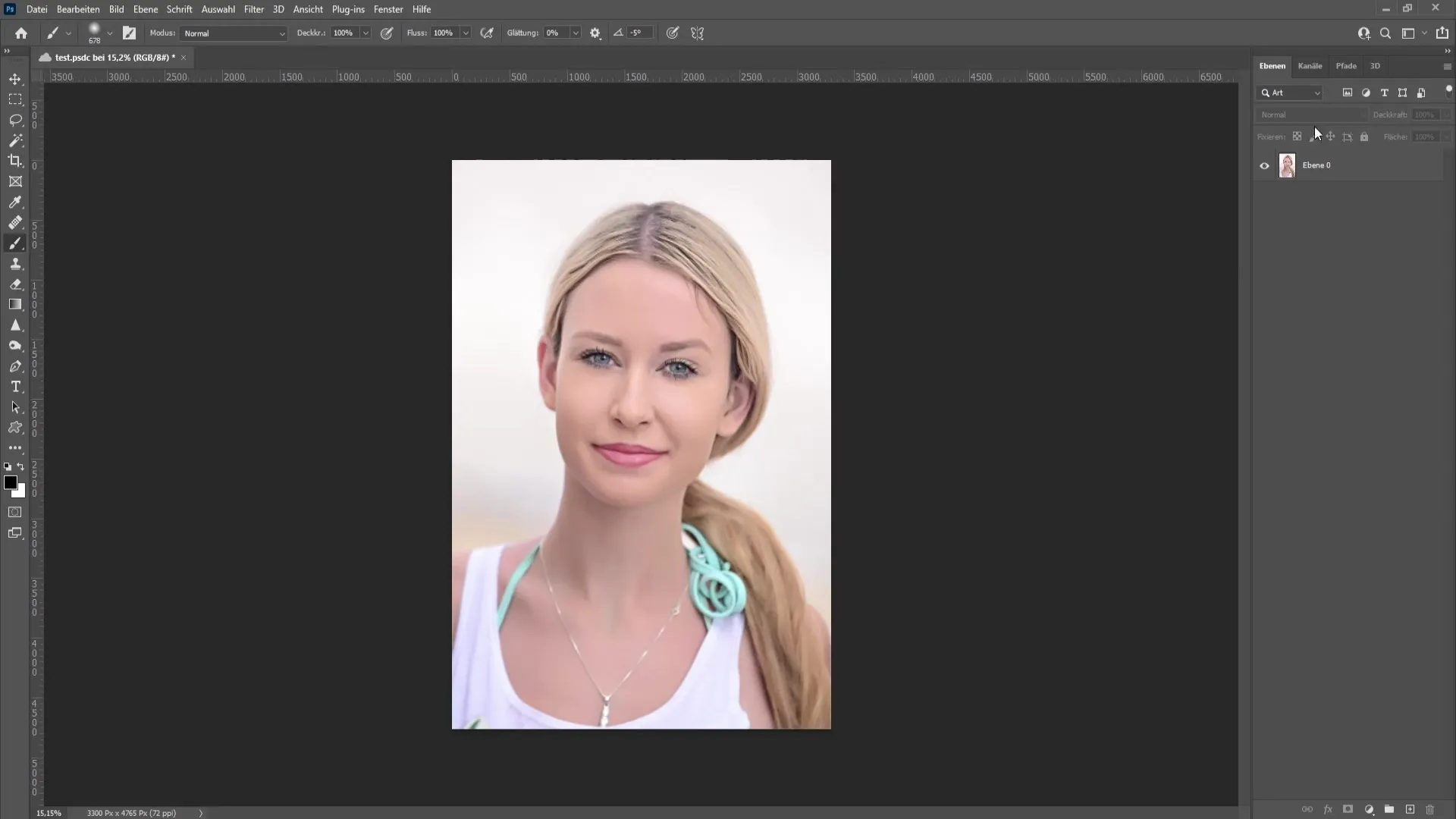Image resolution: width=1456 pixels, height=819 pixels.
Task: Switch to the Pfade tab
Action: 1346,65
